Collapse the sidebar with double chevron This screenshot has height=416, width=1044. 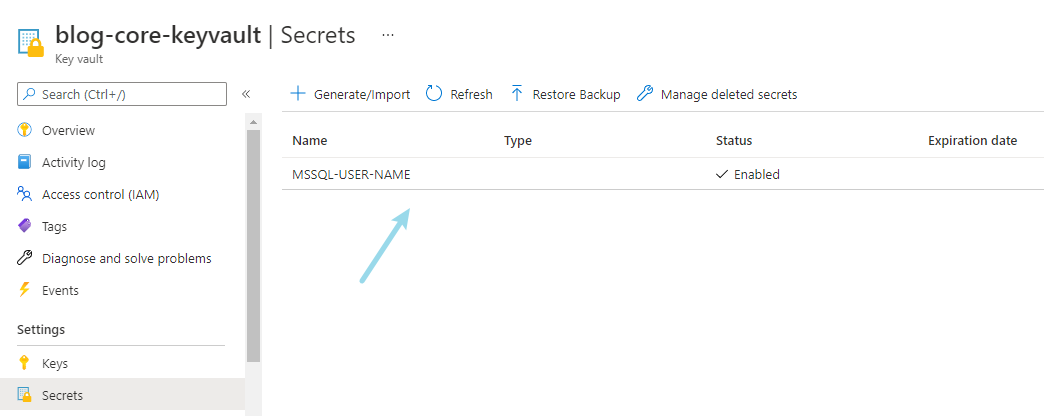[246, 94]
